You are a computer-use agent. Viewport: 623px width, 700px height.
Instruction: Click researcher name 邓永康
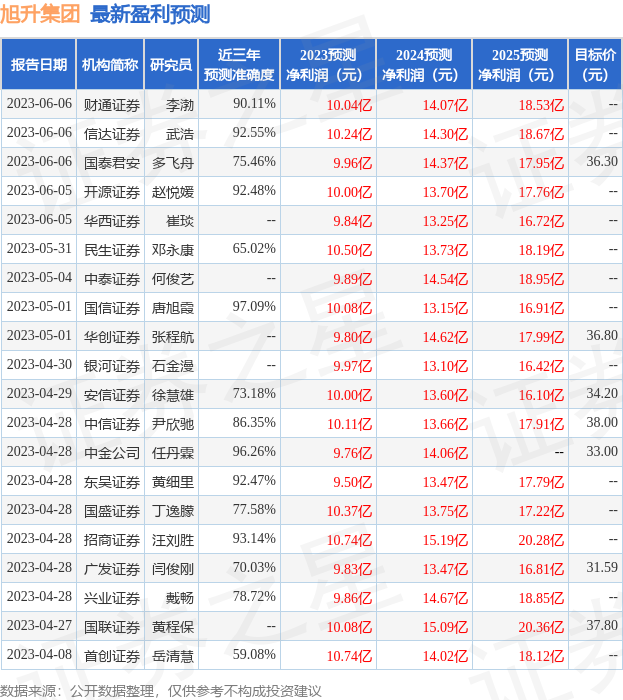click(173, 250)
